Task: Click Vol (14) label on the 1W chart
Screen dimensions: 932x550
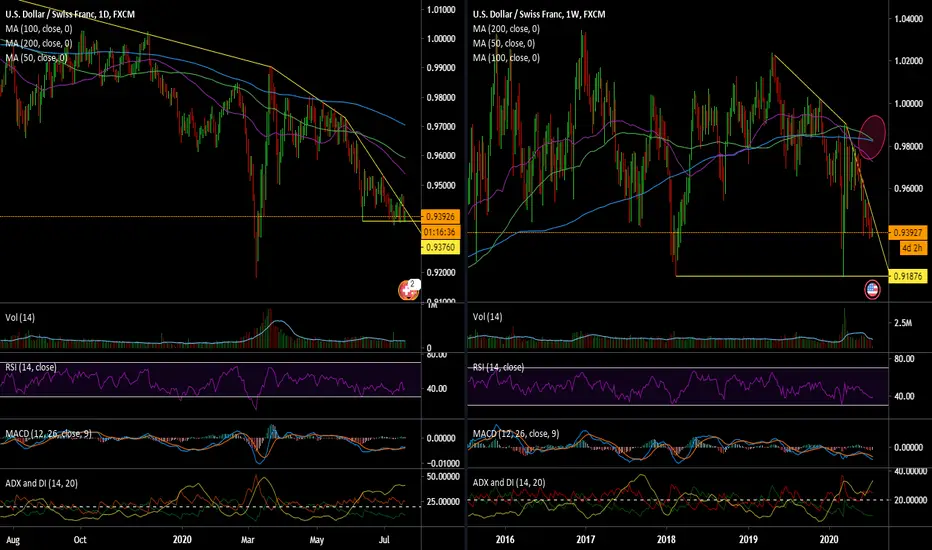Action: click(487, 317)
